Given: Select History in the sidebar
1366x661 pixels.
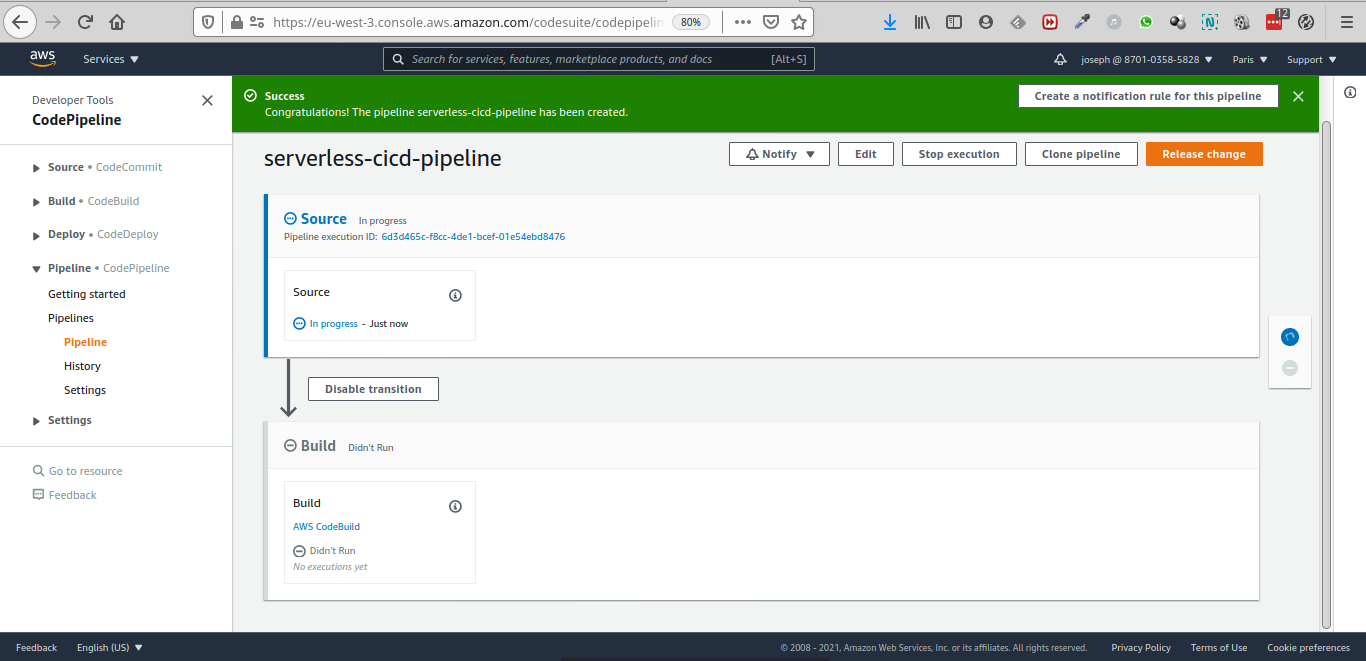Looking at the screenshot, I should point(82,366).
